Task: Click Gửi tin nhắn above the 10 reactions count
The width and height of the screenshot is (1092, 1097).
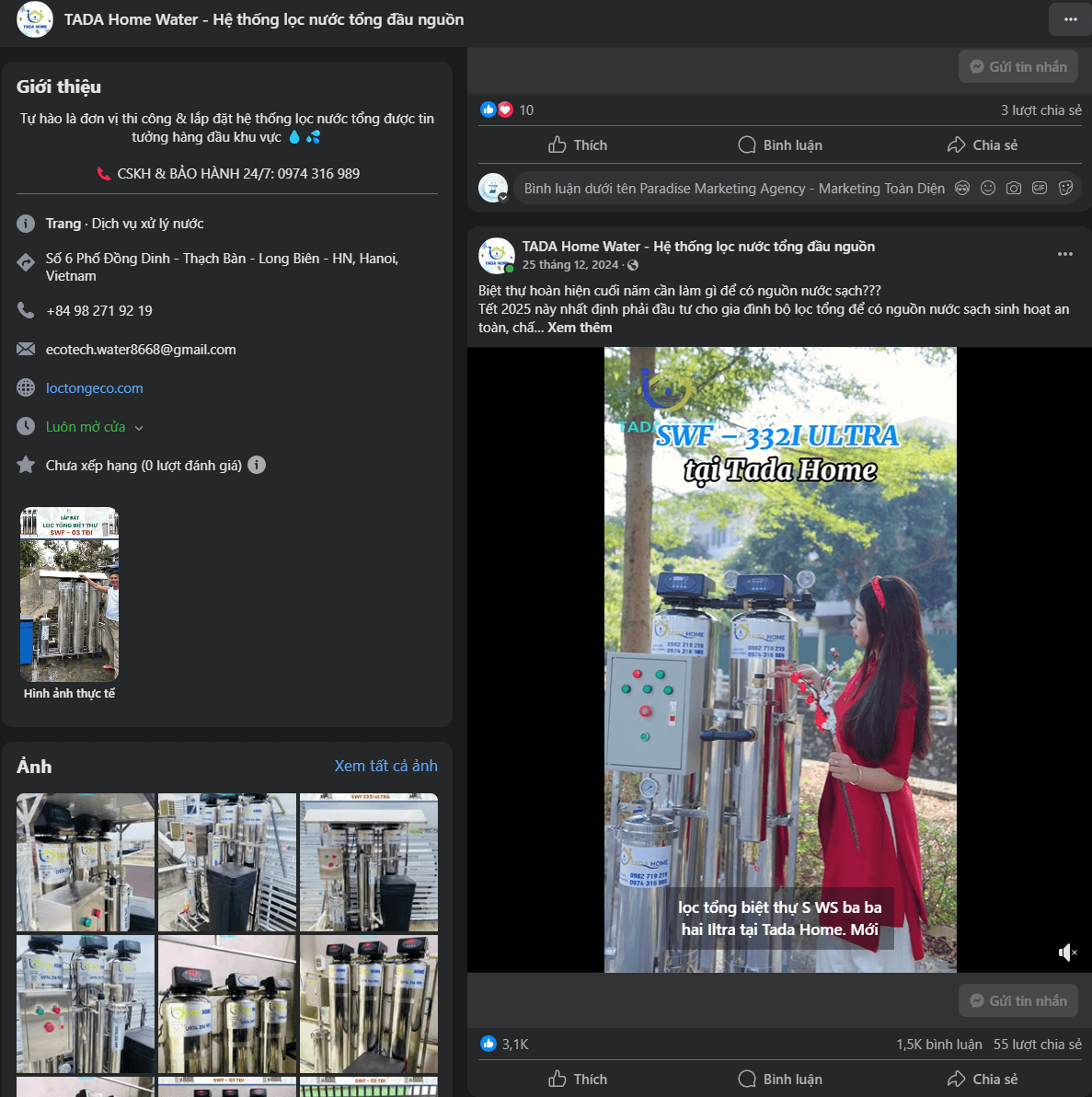Action: [1017, 67]
